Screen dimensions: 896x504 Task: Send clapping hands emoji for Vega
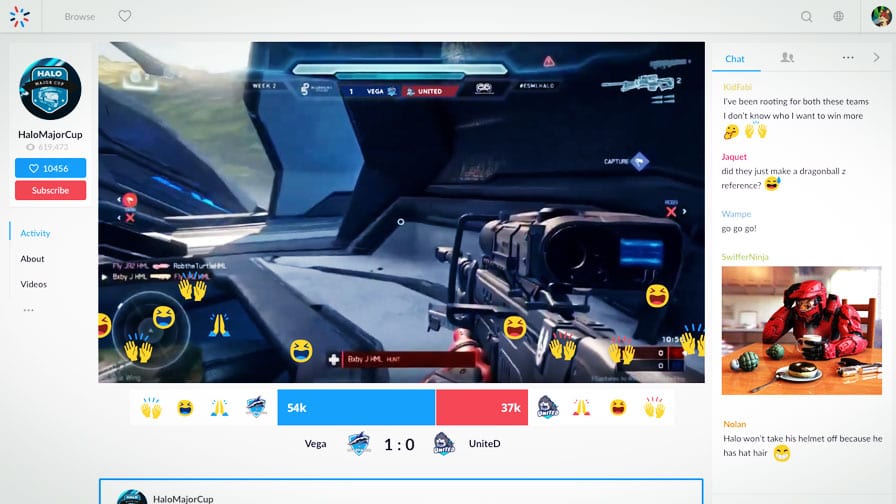[x=151, y=407]
